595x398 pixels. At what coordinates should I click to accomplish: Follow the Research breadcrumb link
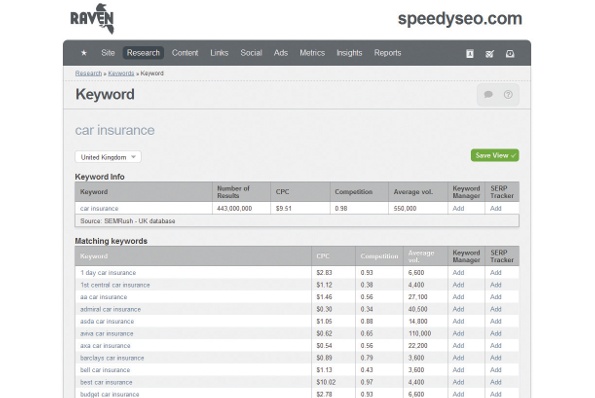tap(88, 73)
